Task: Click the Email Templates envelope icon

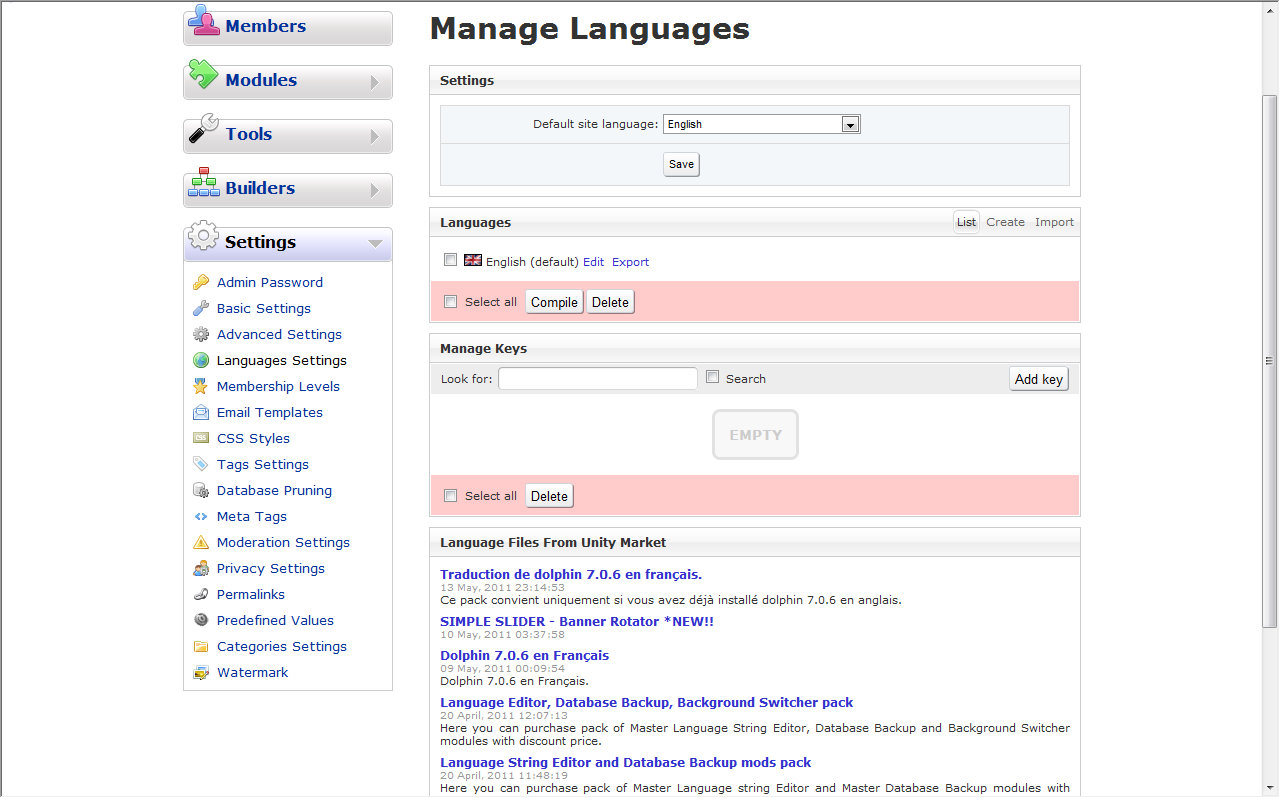Action: click(x=201, y=413)
